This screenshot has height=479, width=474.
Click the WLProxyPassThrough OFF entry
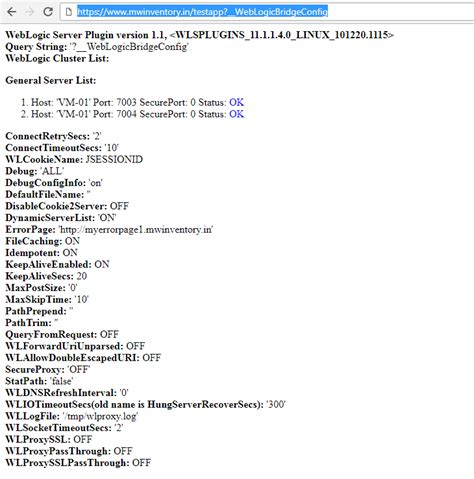click(x=69, y=451)
